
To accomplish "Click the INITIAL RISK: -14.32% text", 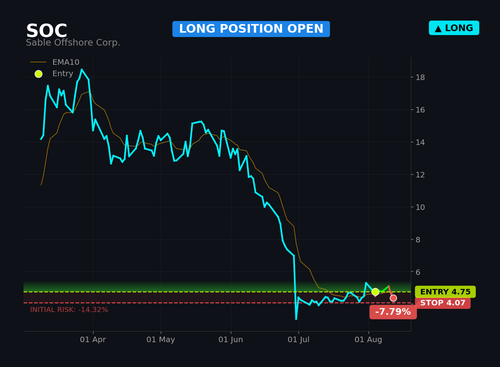I will click(x=69, y=310).
